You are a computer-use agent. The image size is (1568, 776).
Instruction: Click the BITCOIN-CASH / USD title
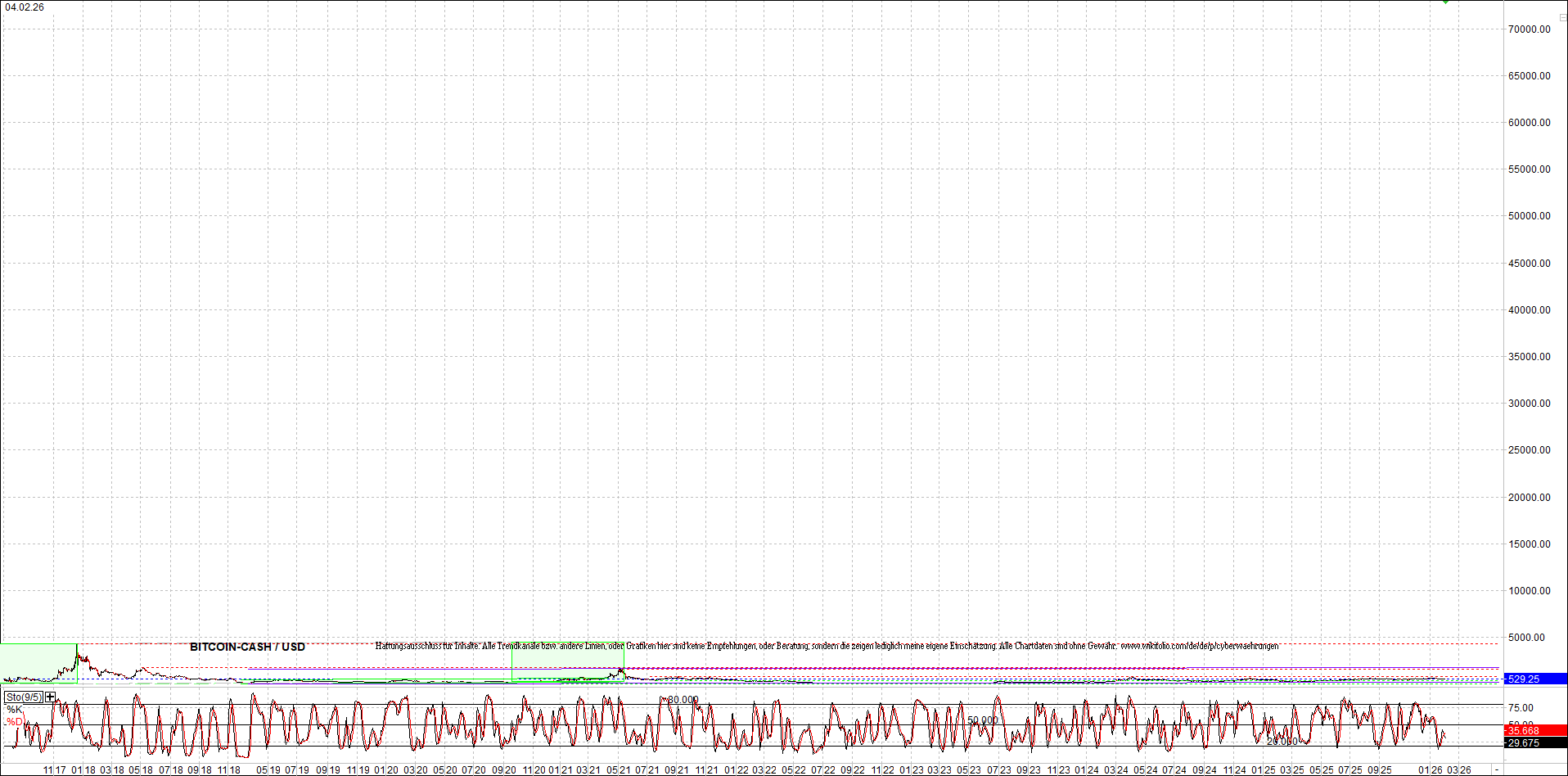tap(247, 647)
